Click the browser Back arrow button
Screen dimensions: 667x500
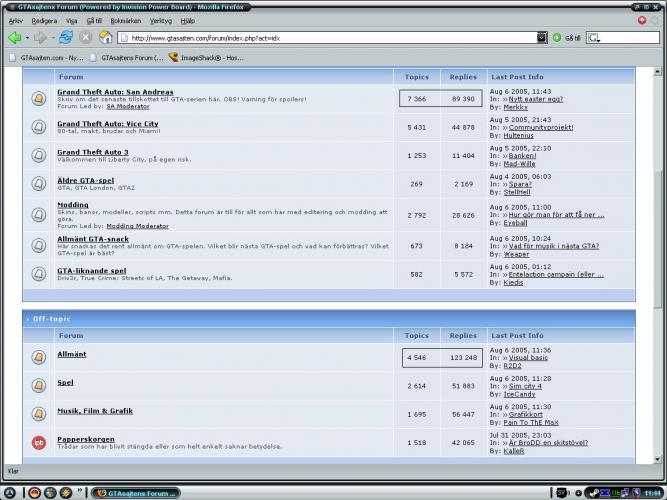point(14,37)
